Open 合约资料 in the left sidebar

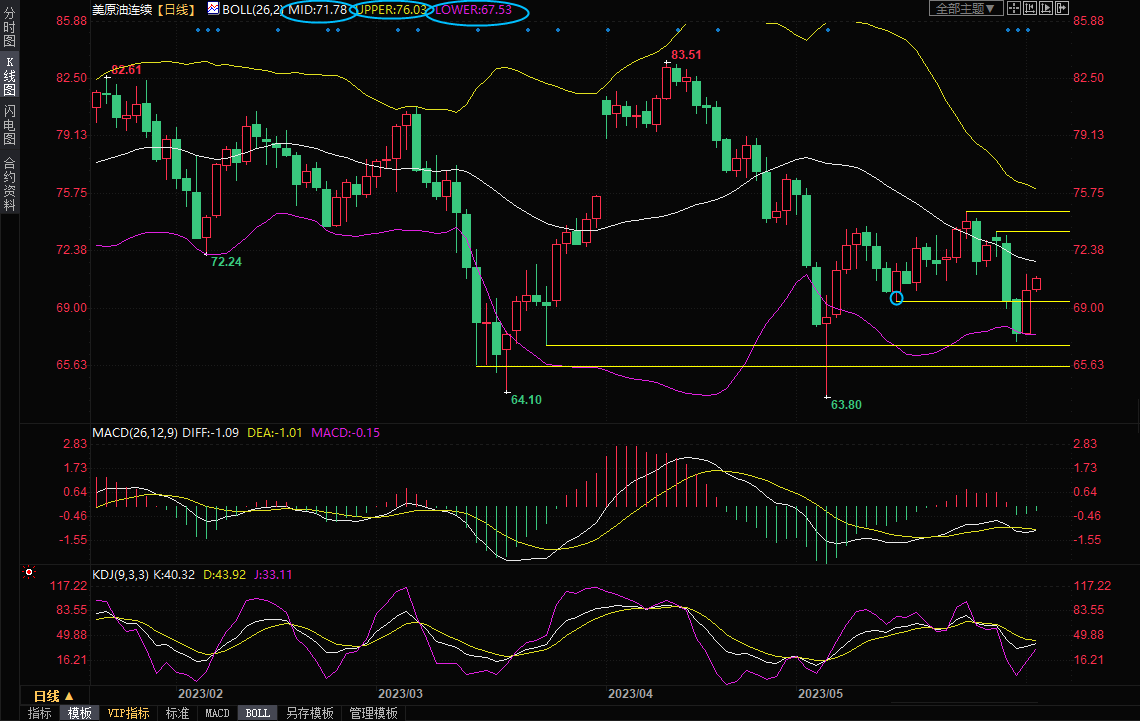[9, 184]
